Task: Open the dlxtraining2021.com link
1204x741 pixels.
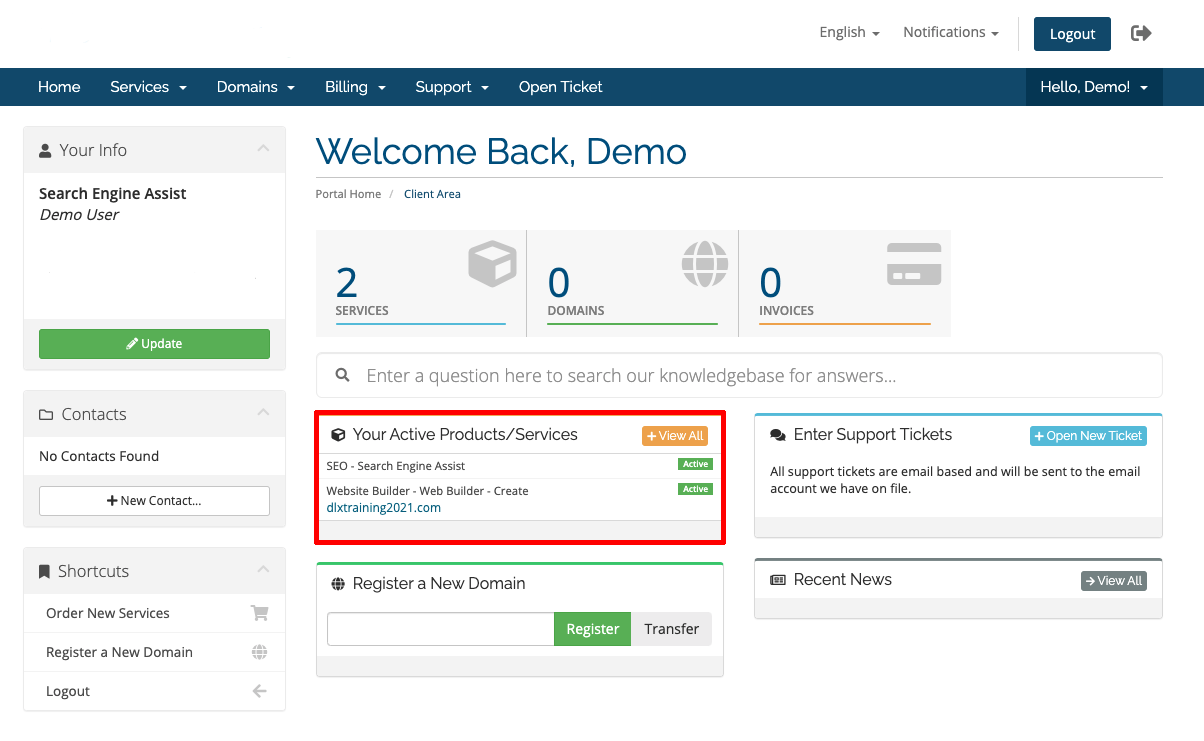Action: click(x=383, y=507)
